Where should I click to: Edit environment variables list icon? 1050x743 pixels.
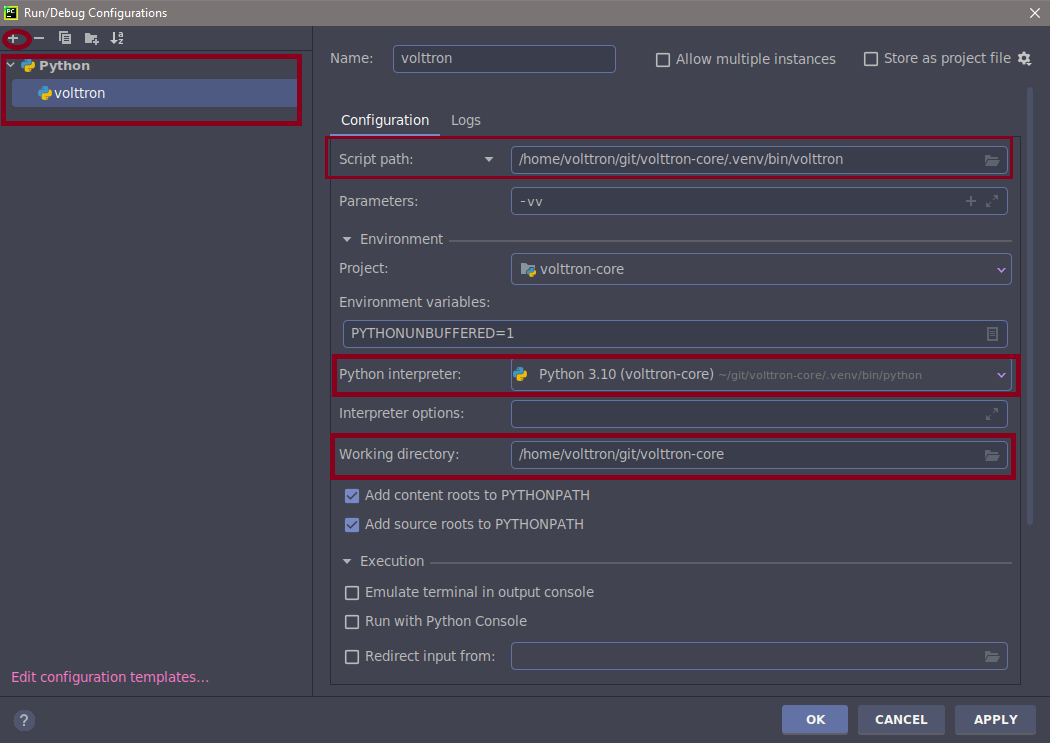tap(992, 333)
